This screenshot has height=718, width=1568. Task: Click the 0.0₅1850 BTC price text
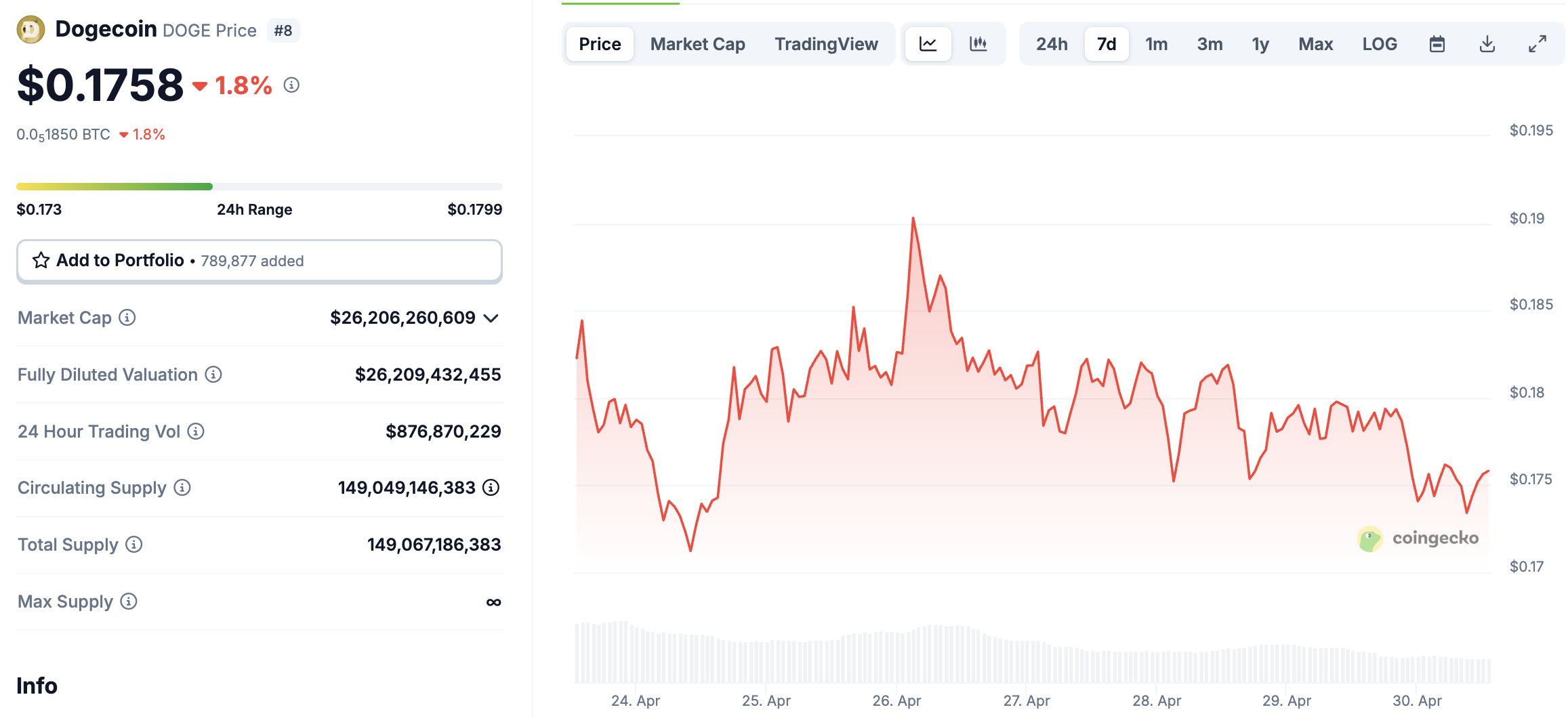pos(64,135)
